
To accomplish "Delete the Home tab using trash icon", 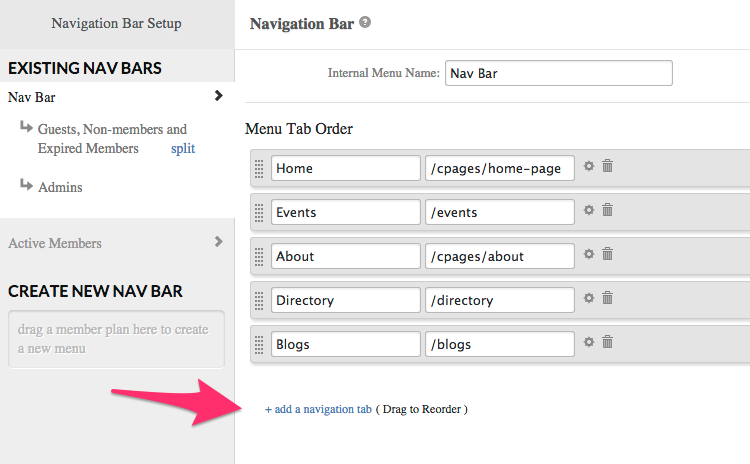I will (607, 166).
